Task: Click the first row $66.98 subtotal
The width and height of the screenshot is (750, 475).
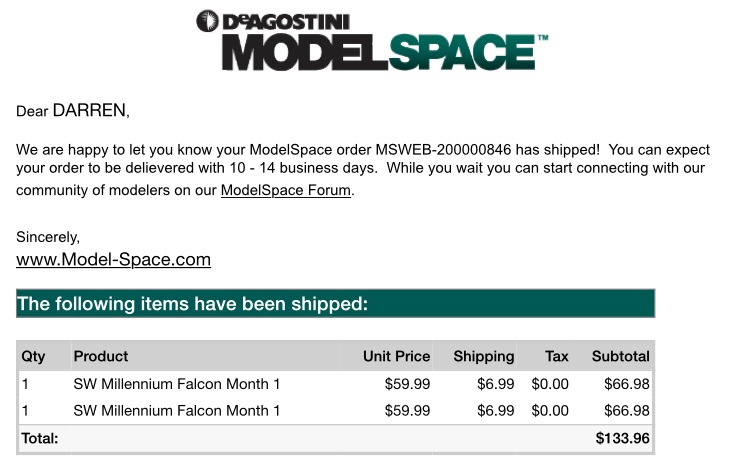Action: (x=627, y=384)
